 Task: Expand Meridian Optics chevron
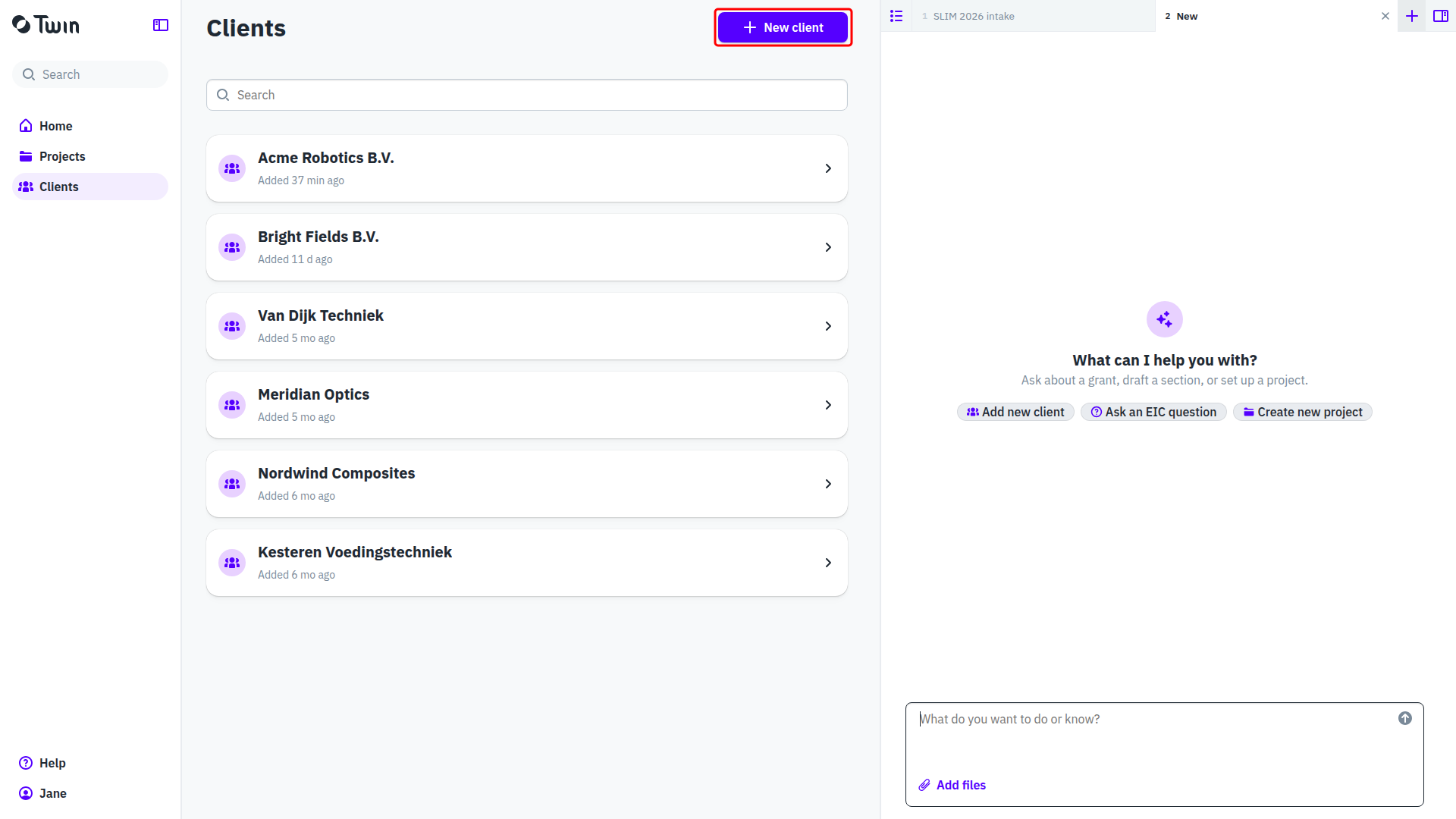(x=828, y=405)
